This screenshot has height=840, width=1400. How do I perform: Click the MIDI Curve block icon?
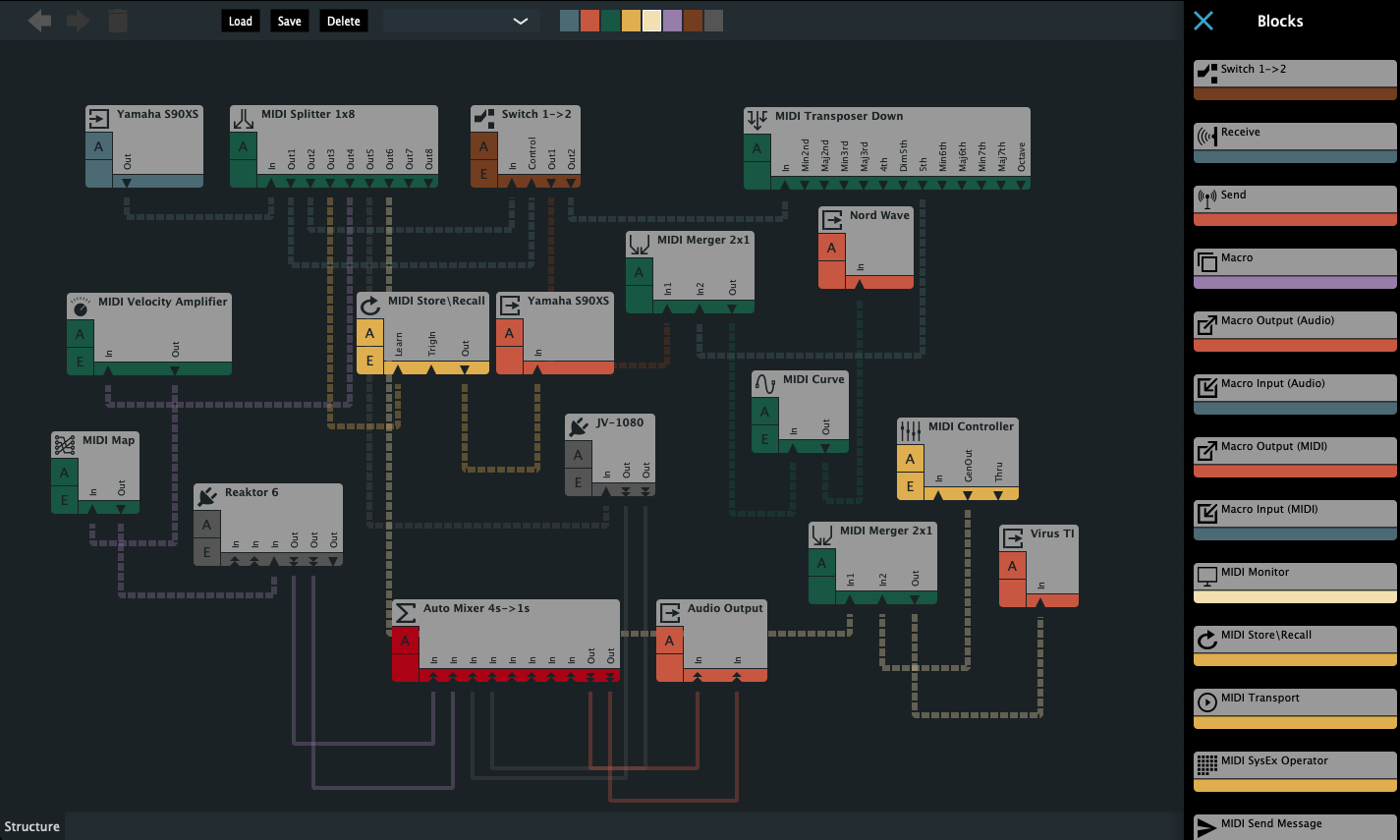tap(764, 384)
